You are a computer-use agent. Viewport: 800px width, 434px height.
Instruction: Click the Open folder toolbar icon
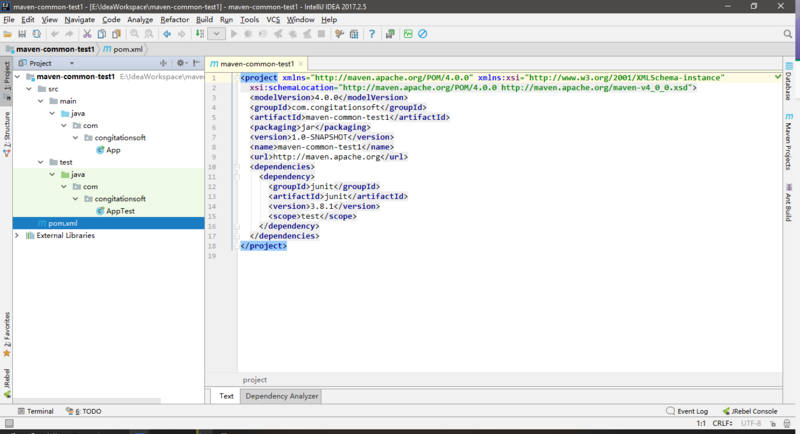tap(8, 34)
